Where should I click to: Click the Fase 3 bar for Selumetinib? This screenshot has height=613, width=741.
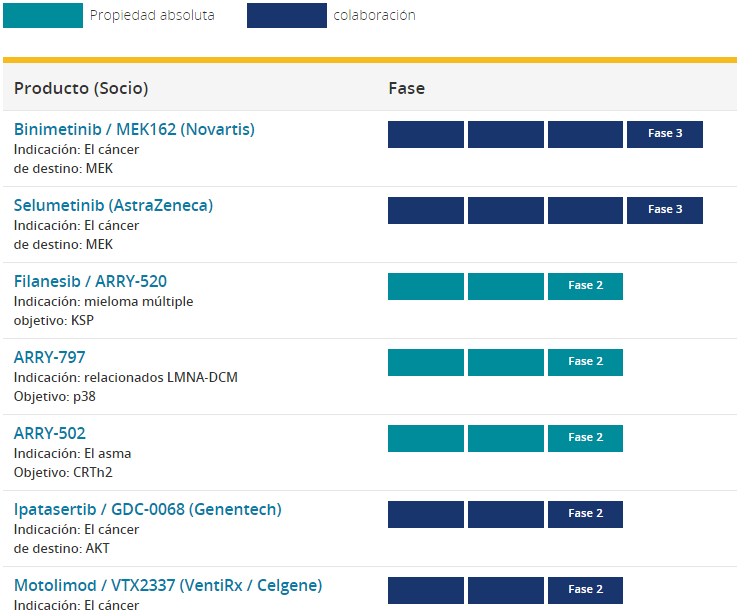pos(665,210)
